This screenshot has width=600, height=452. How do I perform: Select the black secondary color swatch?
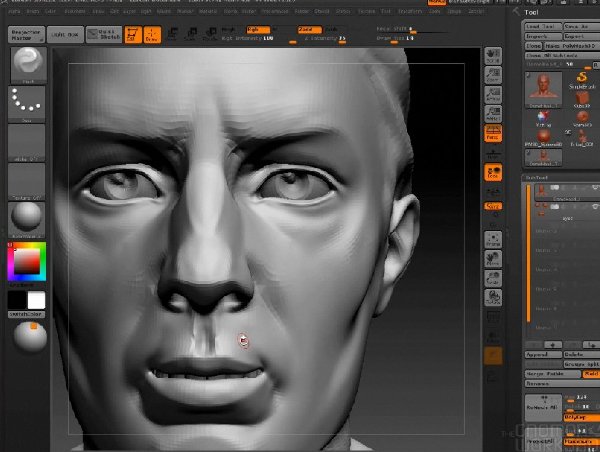pyautogui.click(x=17, y=300)
